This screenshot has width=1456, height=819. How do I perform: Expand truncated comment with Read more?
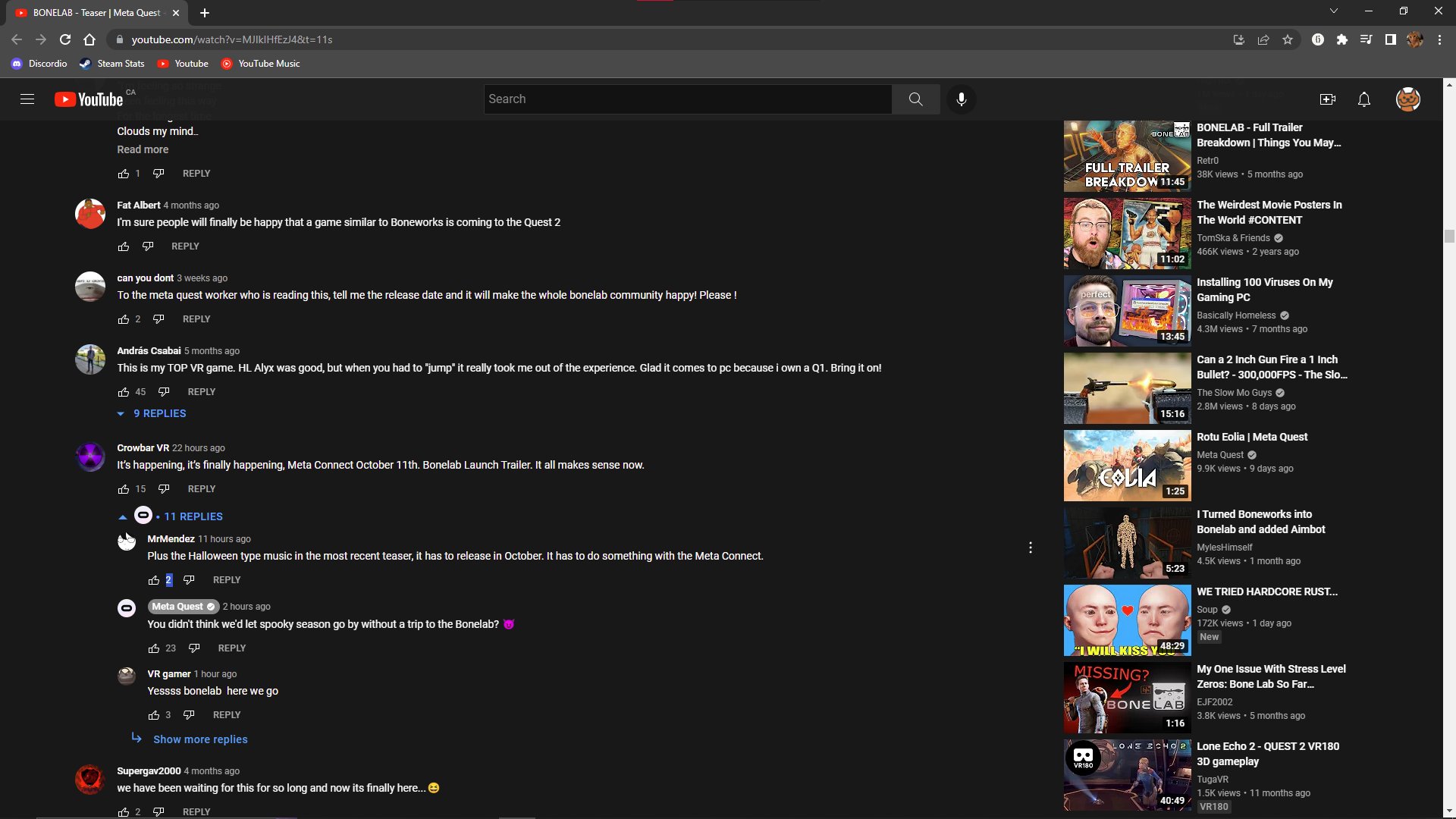[x=143, y=149]
